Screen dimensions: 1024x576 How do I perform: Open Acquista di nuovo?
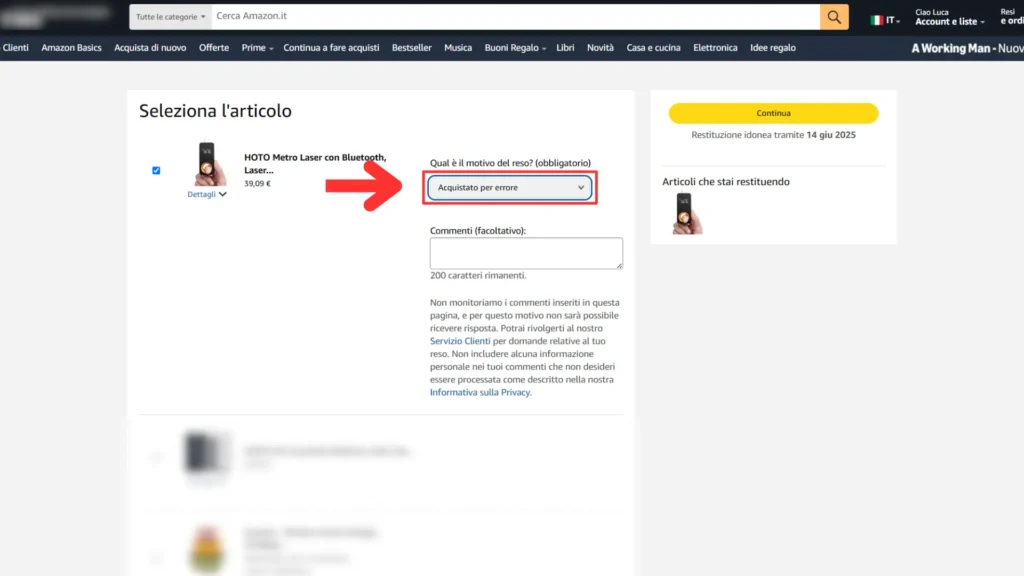[x=150, y=48]
